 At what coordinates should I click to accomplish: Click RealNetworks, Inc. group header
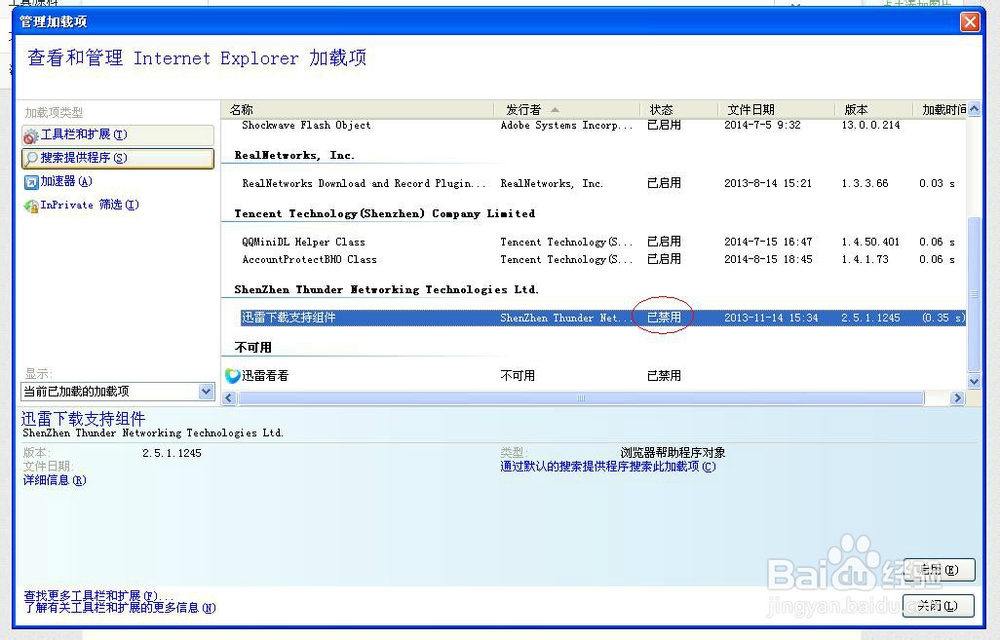(295, 156)
